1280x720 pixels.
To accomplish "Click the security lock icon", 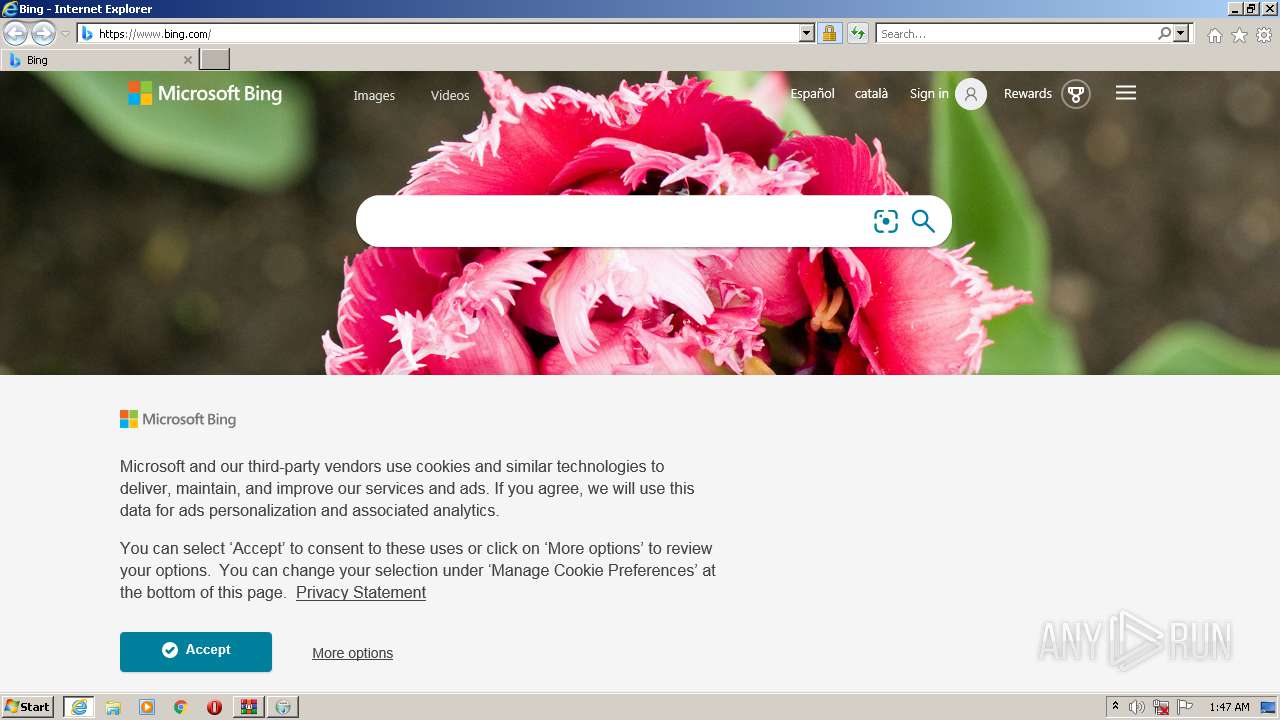I will click(829, 34).
